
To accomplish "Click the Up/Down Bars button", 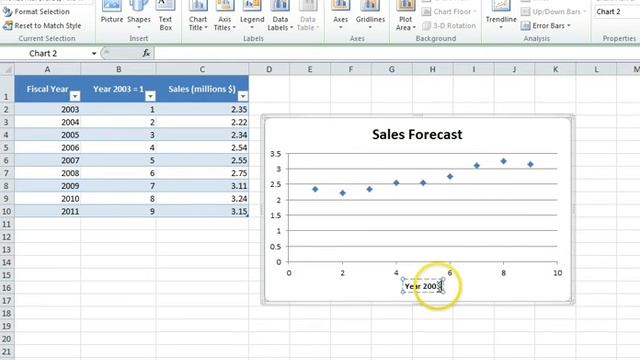I will click(553, 11).
